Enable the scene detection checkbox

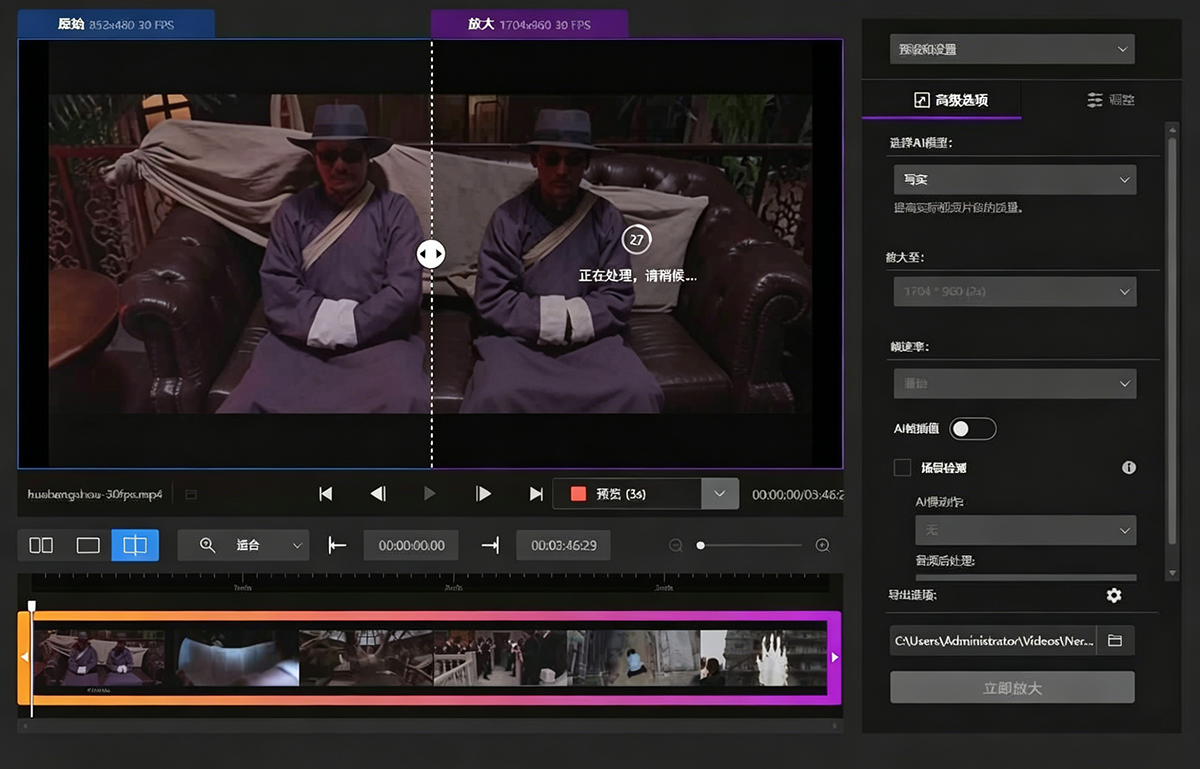[x=902, y=467]
